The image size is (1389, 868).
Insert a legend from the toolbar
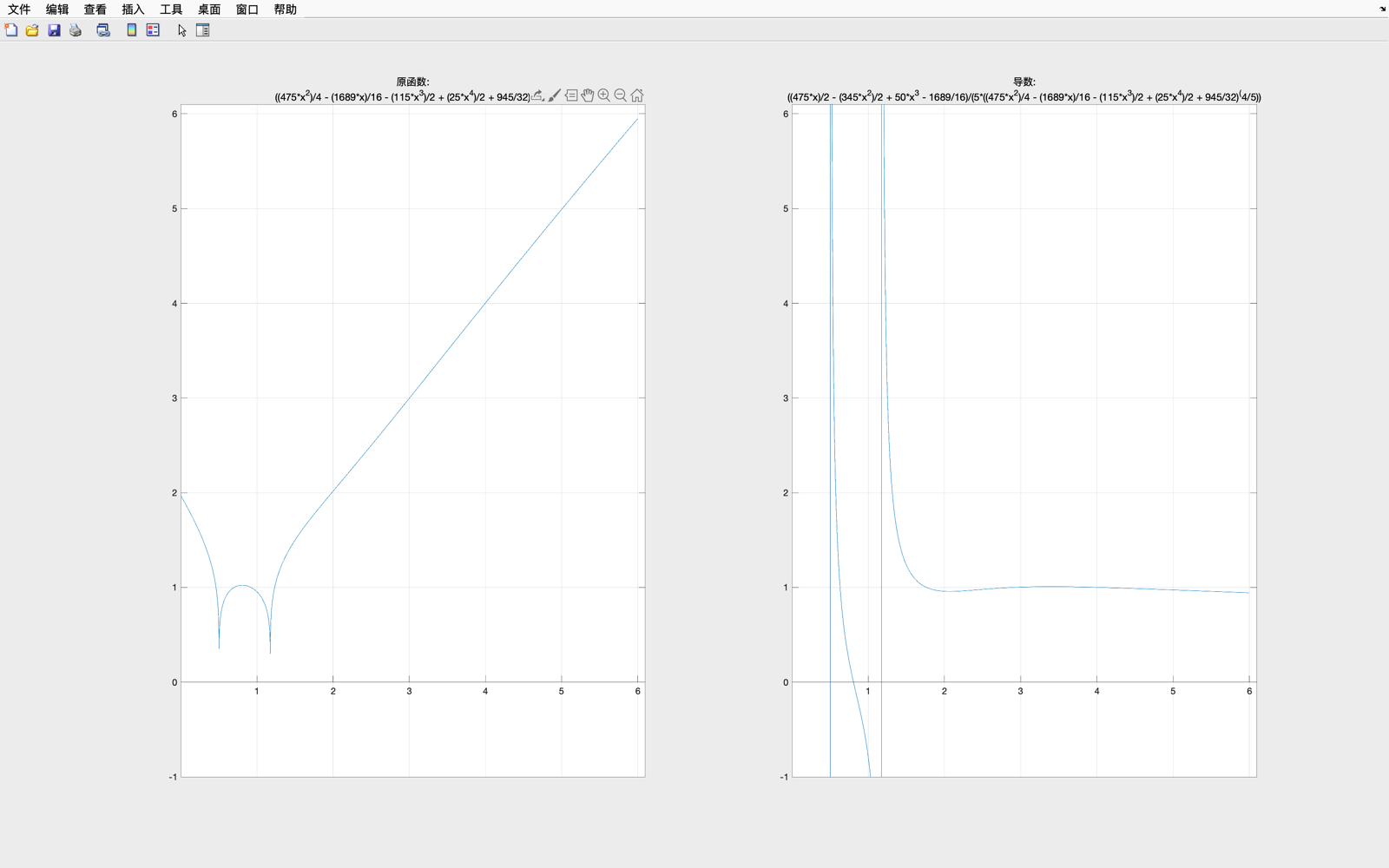point(153,30)
